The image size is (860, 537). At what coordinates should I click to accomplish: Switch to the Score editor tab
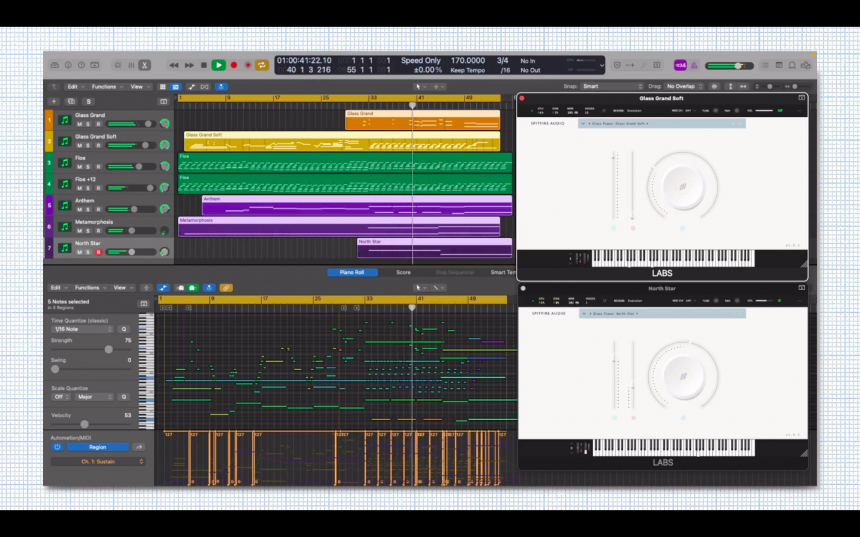(x=403, y=272)
